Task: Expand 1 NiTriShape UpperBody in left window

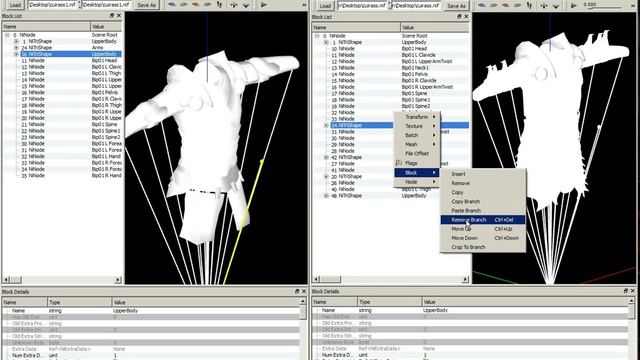Action: pos(16,41)
